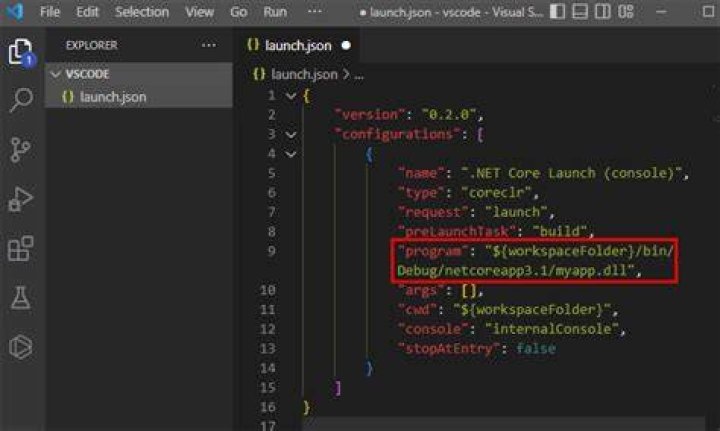
Task: Open the Source Control view icon
Action: pyautogui.click(x=20, y=150)
